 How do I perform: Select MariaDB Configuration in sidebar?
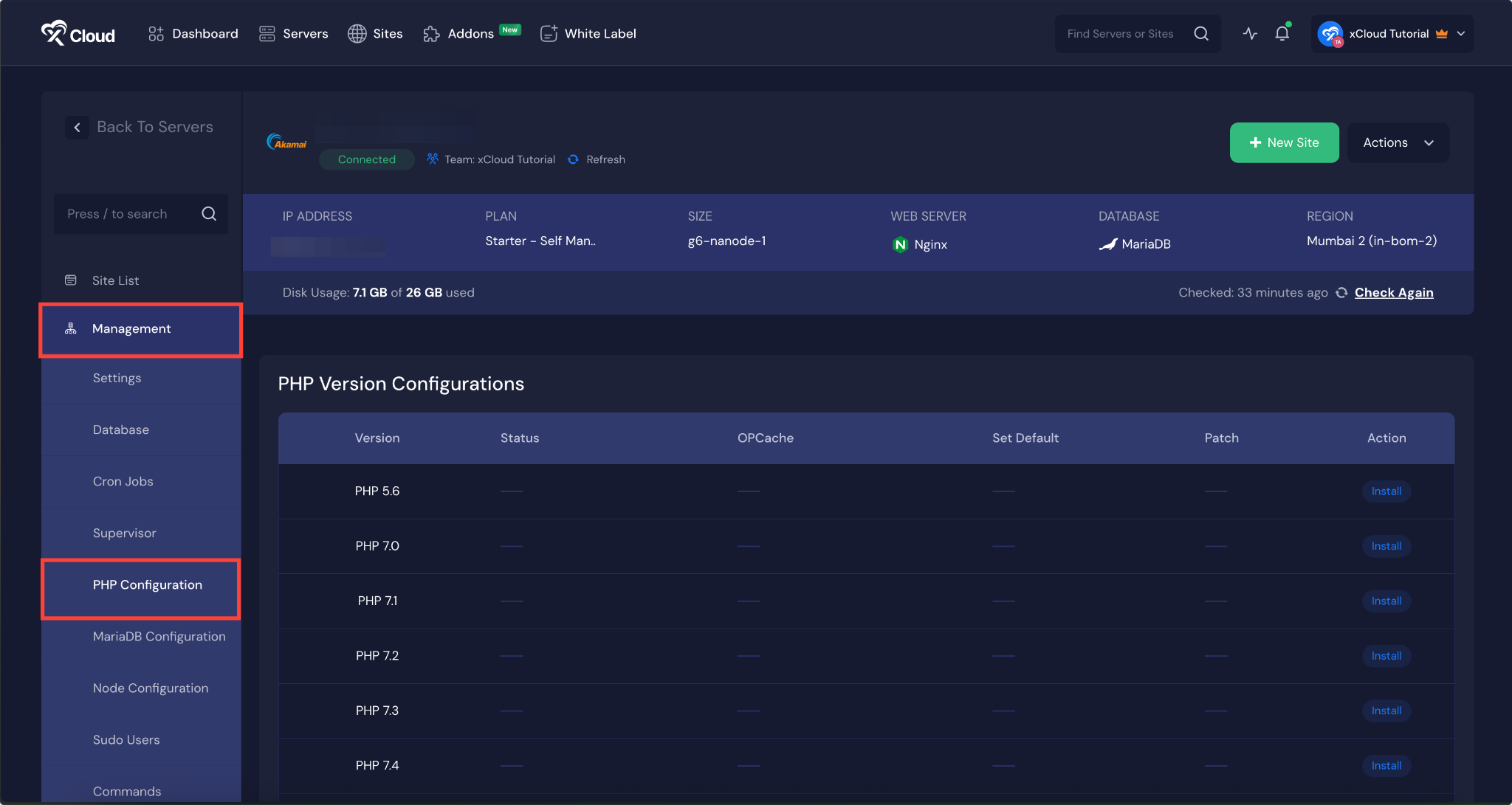159,636
